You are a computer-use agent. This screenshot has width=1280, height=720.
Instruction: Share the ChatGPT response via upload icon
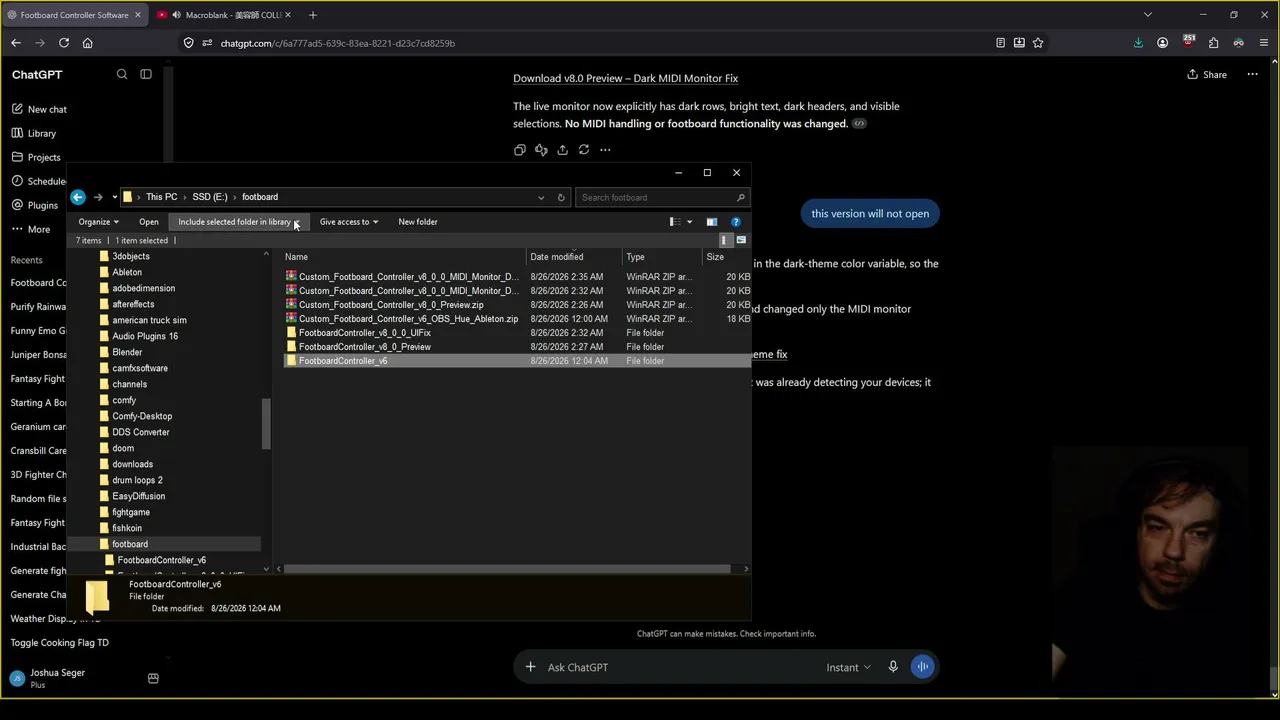coord(563,150)
